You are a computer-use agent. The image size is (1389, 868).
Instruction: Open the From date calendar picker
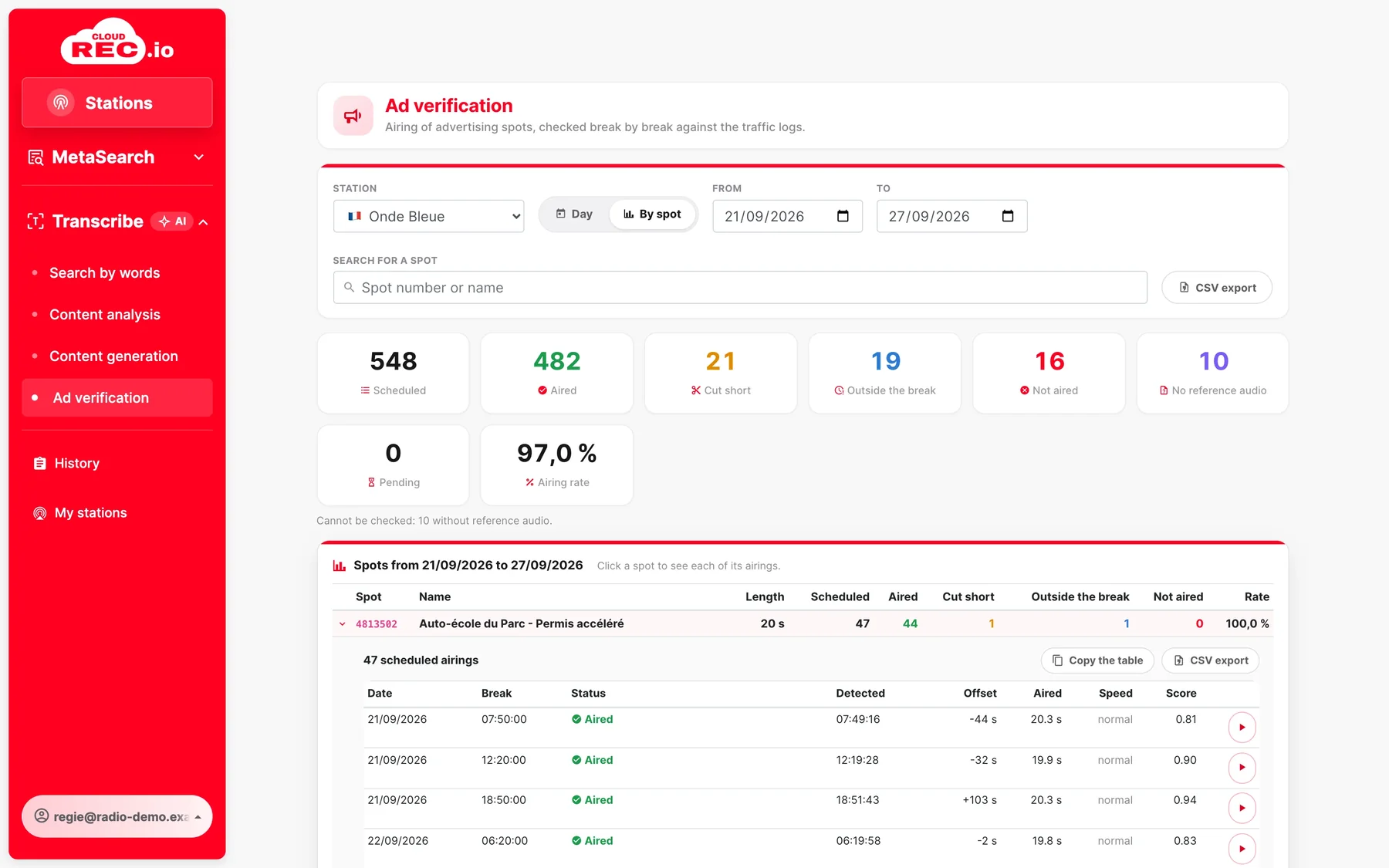[843, 216]
